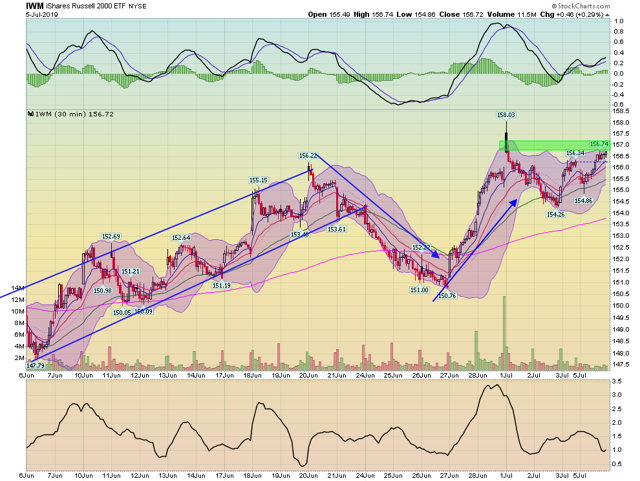The height and width of the screenshot is (481, 640).
Task: Click the green up-triangle beside Chg
Action: pos(607,15)
